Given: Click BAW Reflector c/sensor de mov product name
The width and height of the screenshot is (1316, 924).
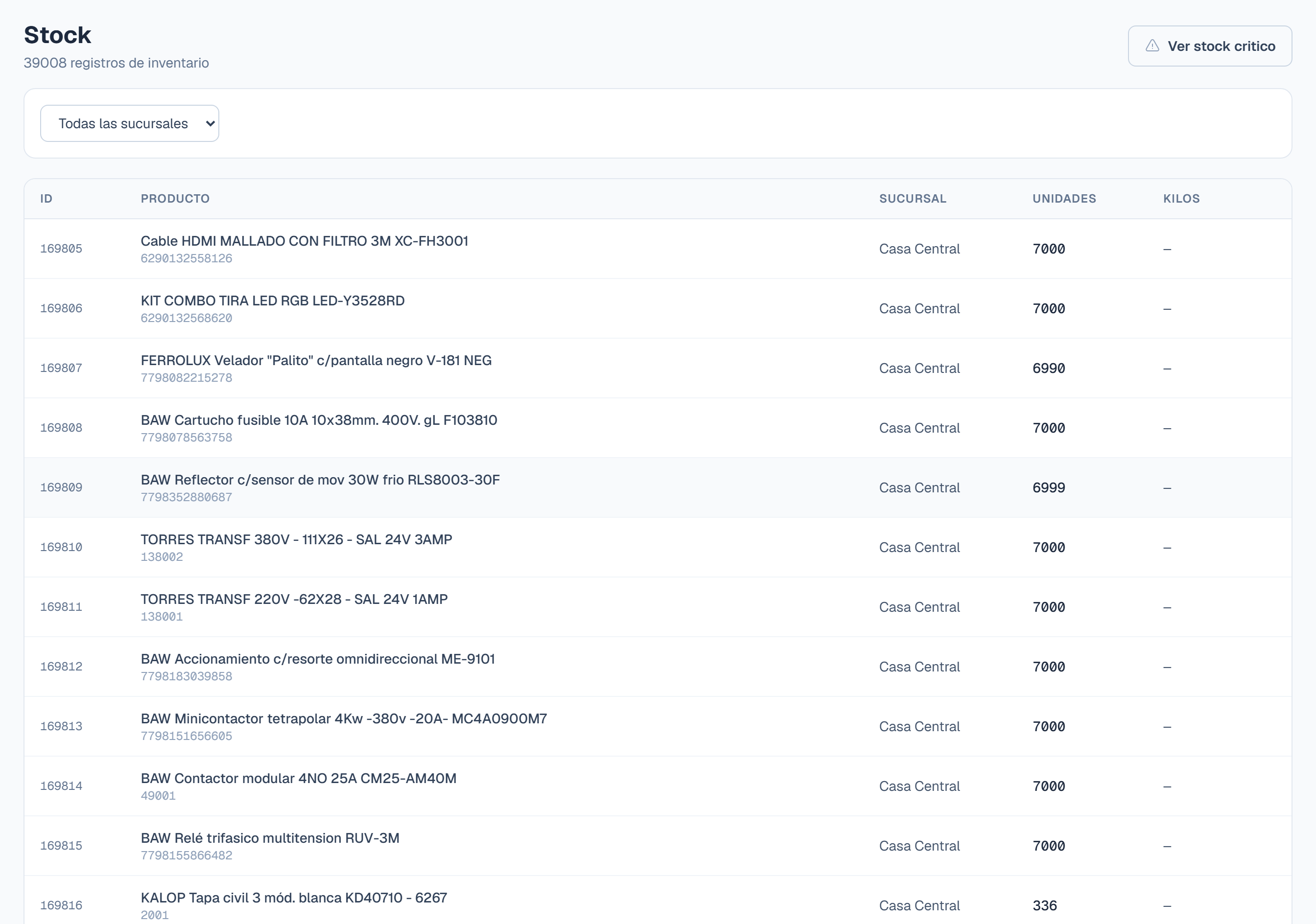Looking at the screenshot, I should point(320,480).
